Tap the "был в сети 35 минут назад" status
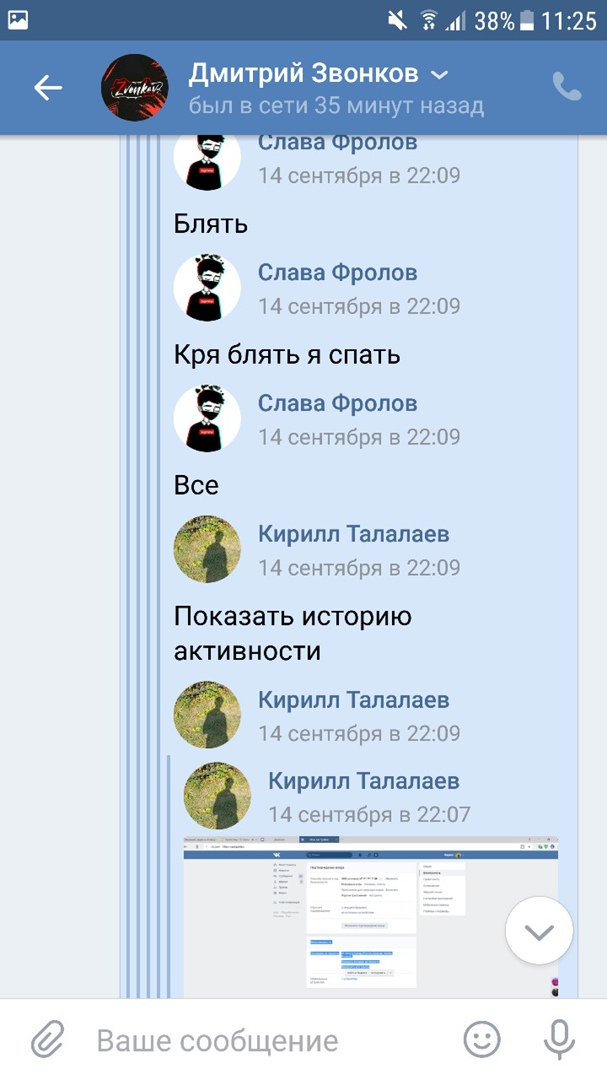 tap(336, 106)
